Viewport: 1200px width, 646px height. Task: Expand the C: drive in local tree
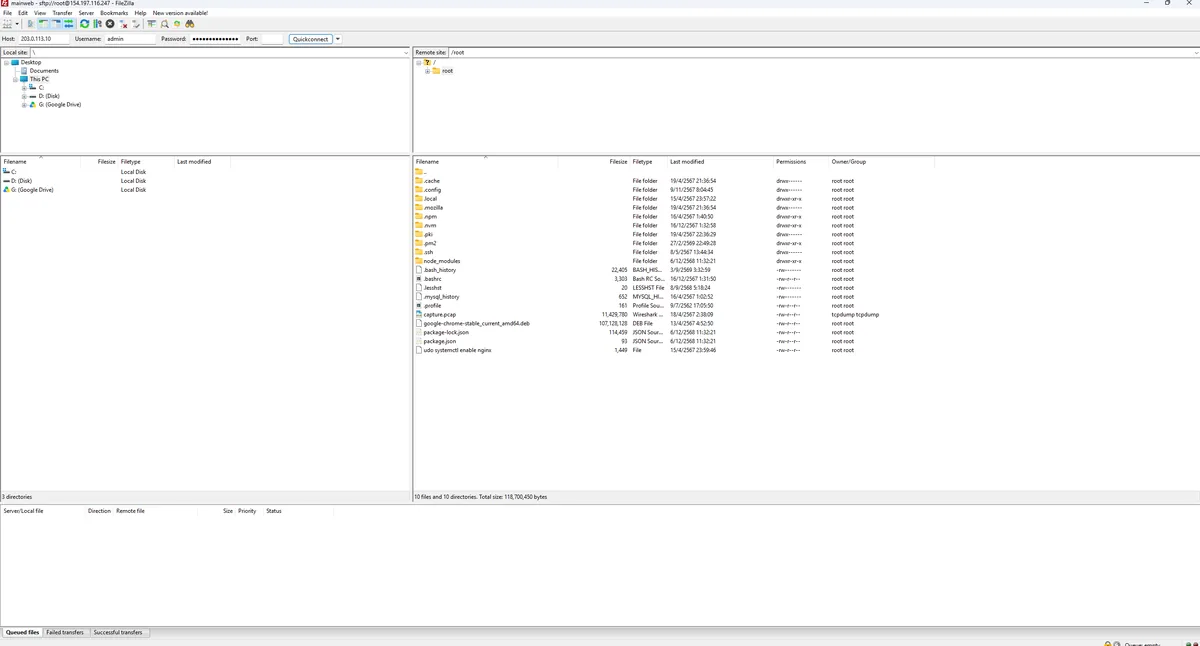[x=24, y=88]
